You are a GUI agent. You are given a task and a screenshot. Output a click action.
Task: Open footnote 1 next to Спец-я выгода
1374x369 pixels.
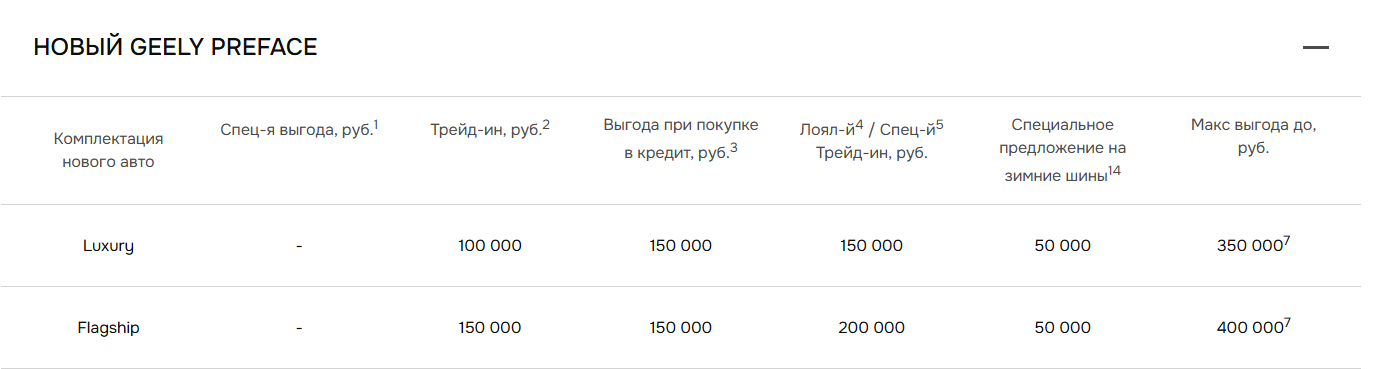pos(375,124)
